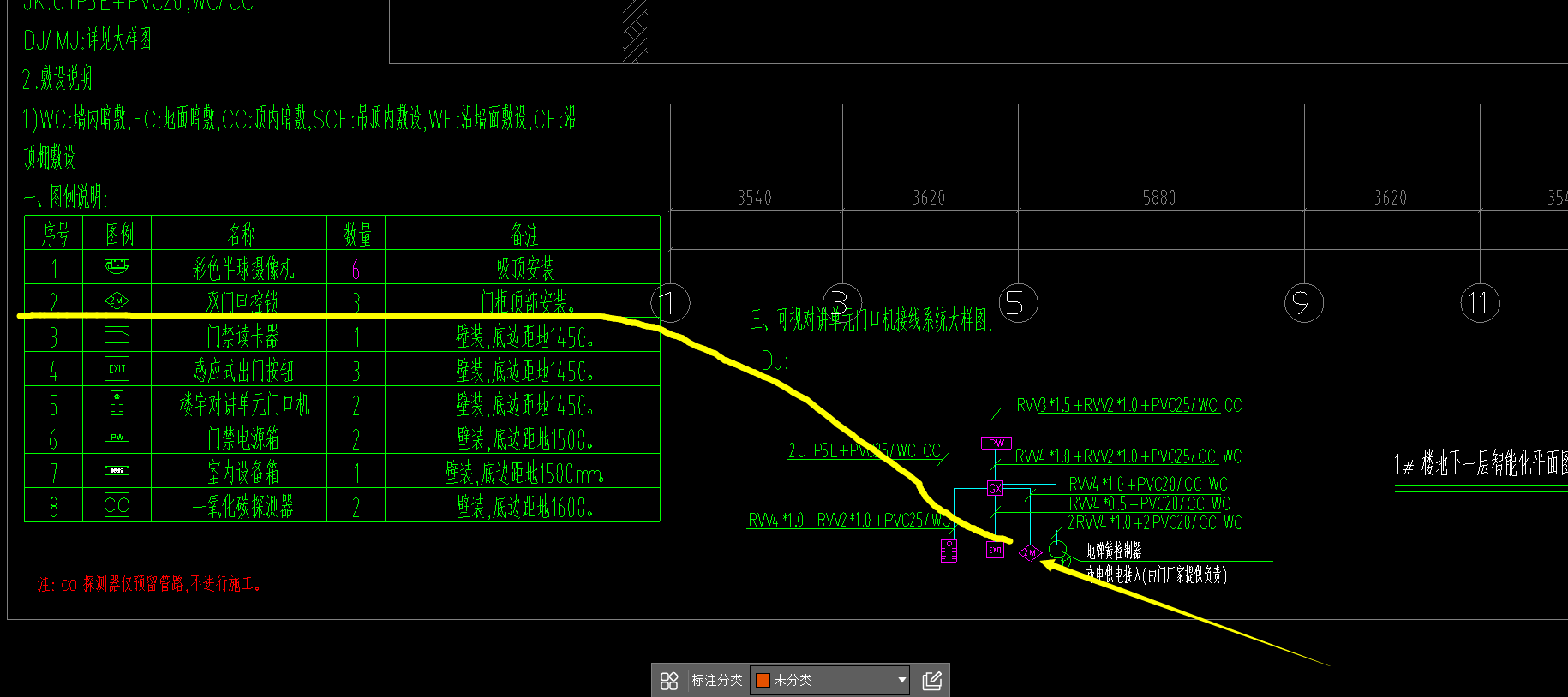Screen dimensions: 1568x697
Task: Open the annotation category grid icon
Action: pos(669,681)
